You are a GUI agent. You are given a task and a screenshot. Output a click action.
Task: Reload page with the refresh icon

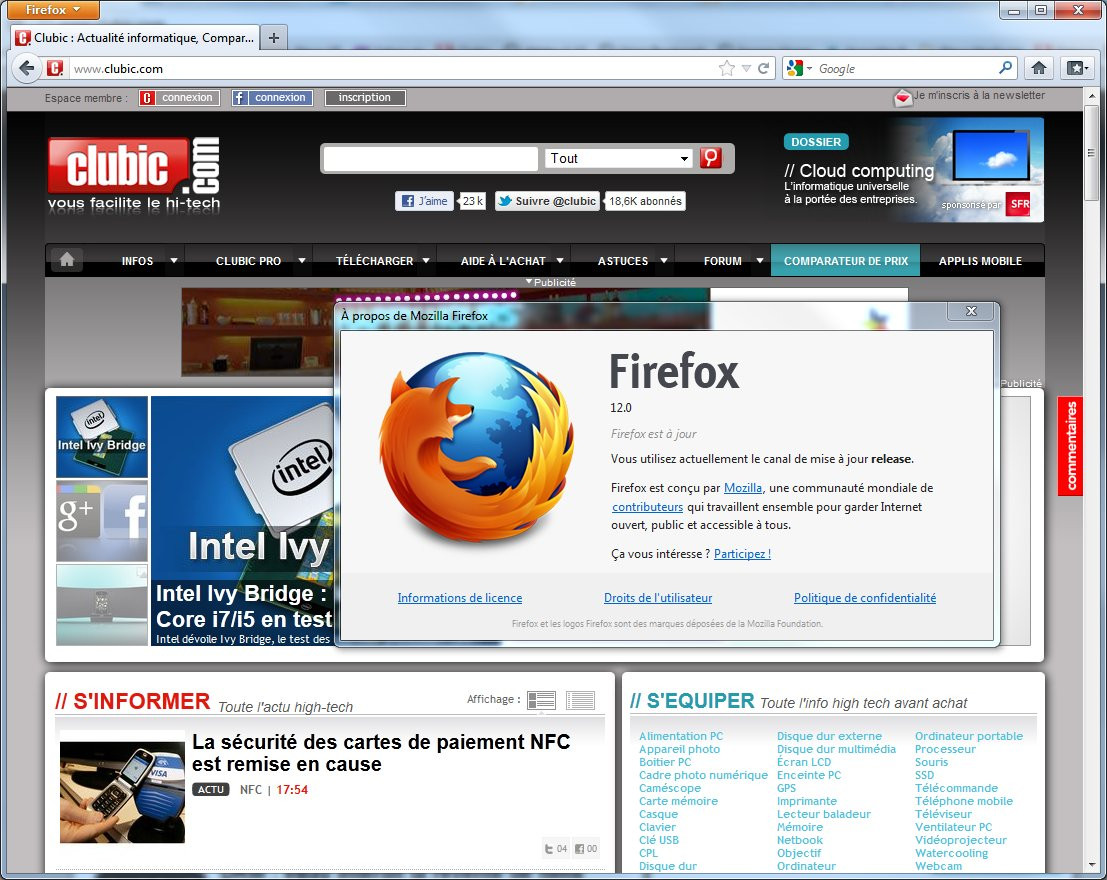pyautogui.click(x=763, y=69)
